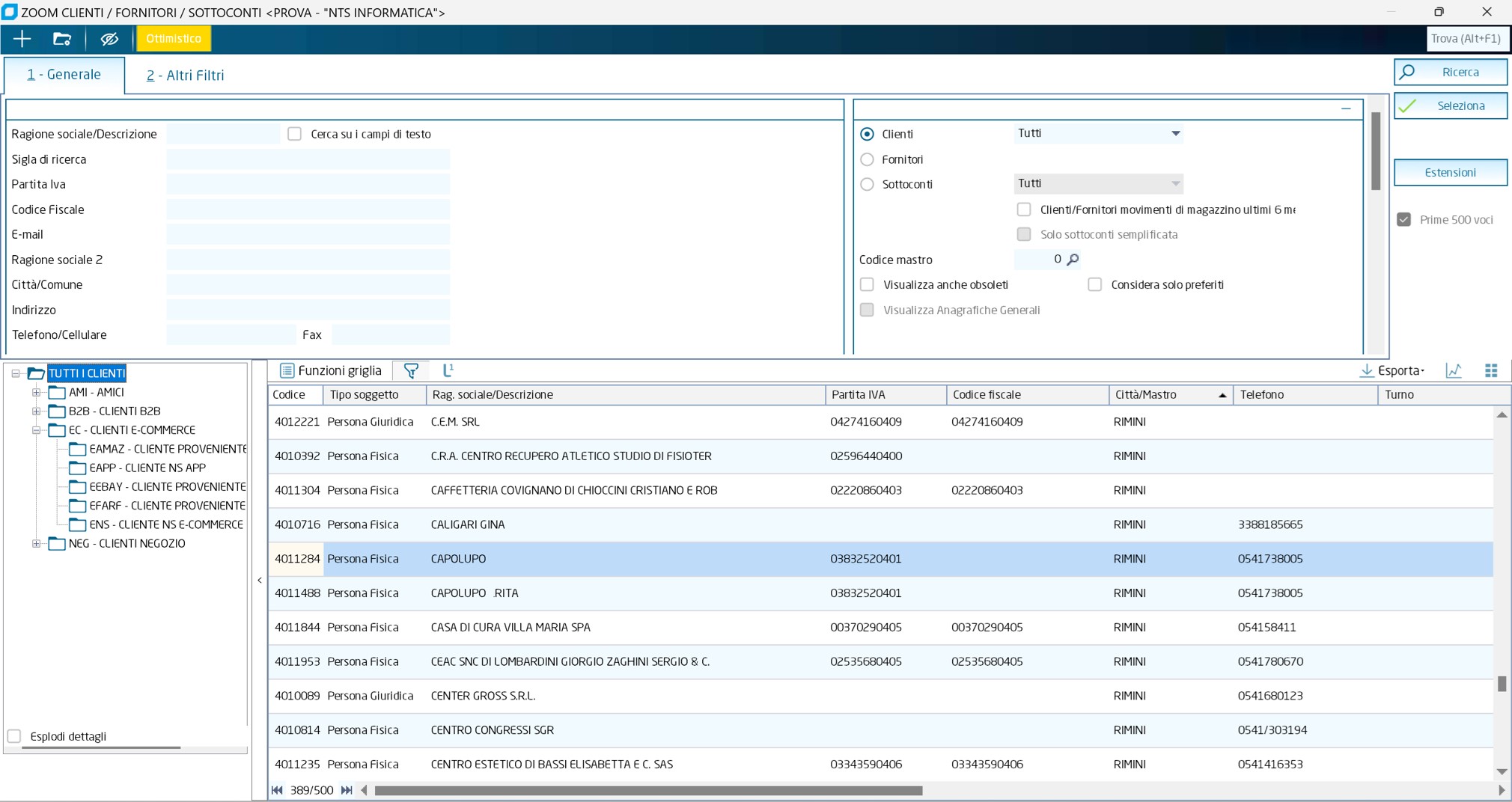Check Visualizza anche obsoleti option

click(x=867, y=284)
